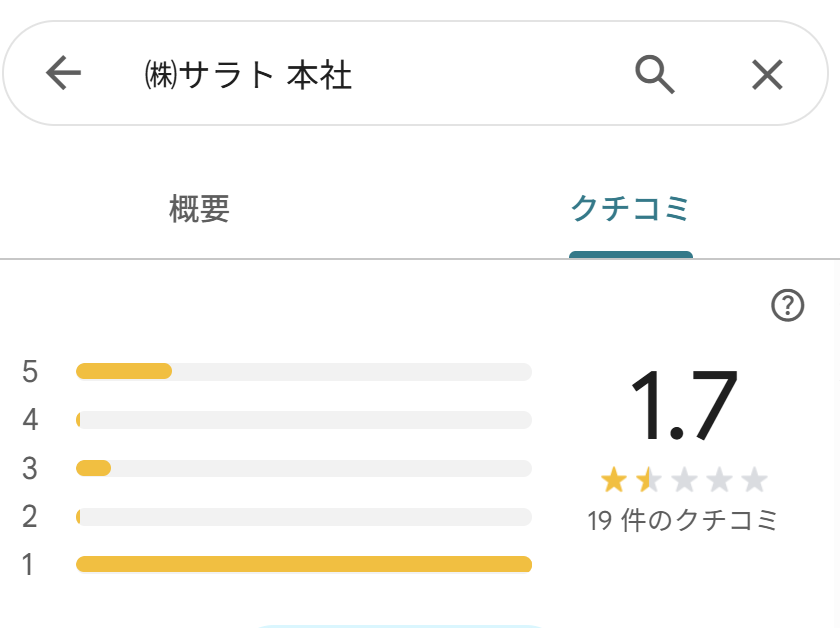Image resolution: width=840 pixels, height=628 pixels.
Task: Clear the search with the X icon
Action: point(767,74)
